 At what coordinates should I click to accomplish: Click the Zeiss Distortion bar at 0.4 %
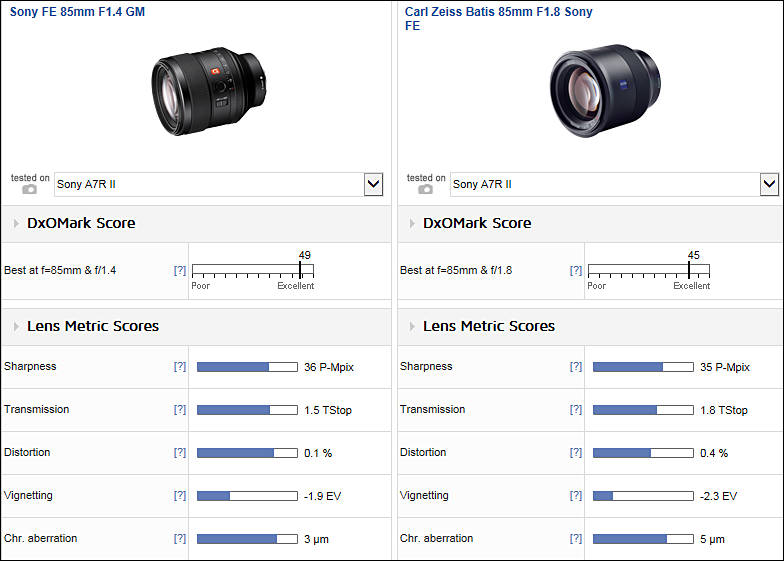click(644, 453)
